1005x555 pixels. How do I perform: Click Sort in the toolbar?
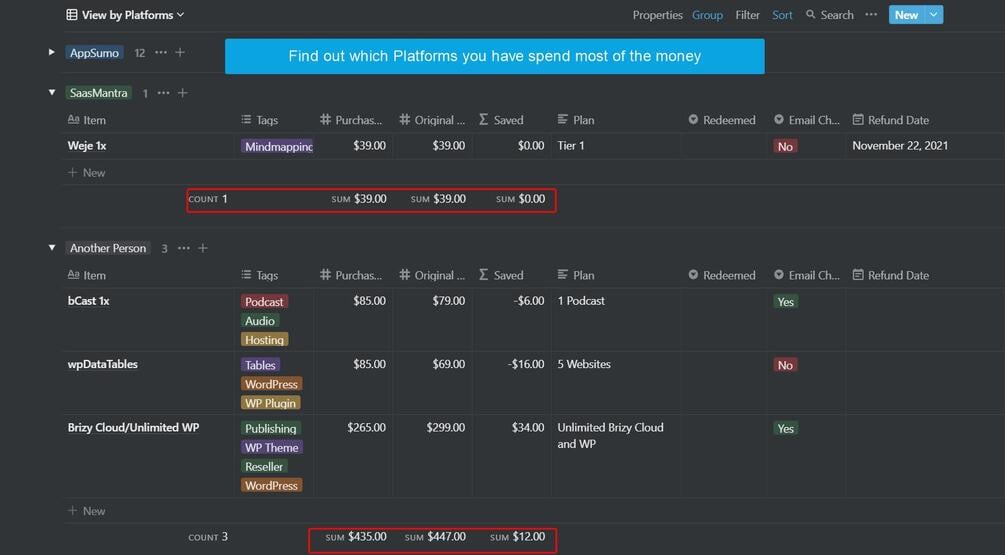[782, 15]
